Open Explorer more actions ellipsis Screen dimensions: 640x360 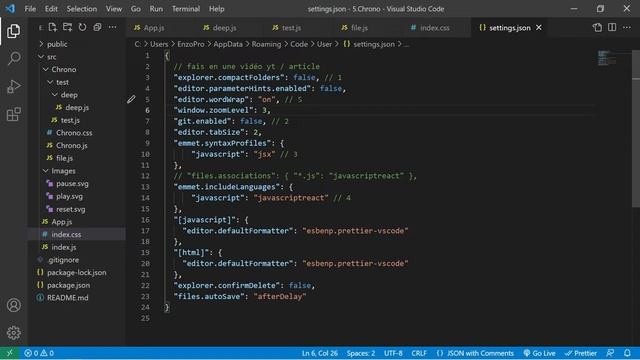tap(112, 27)
